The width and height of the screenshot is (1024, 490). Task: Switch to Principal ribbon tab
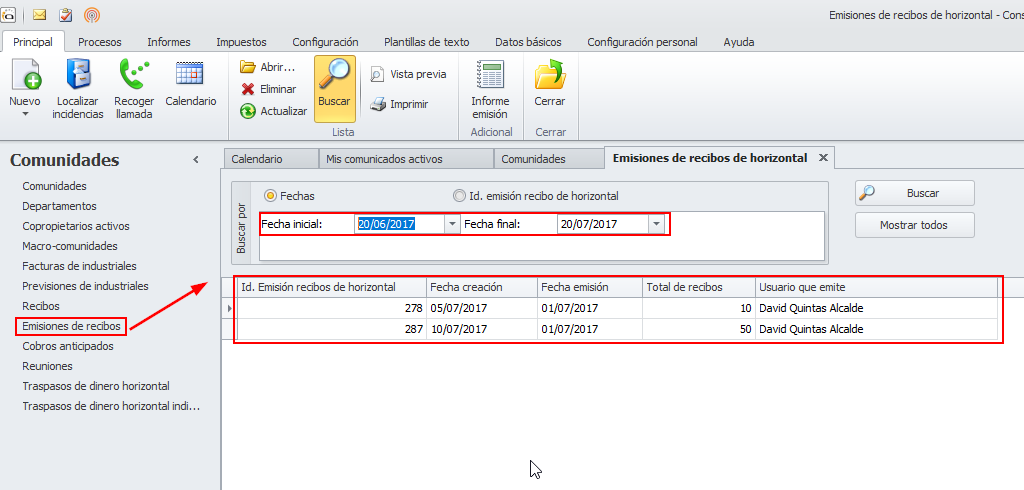point(33,42)
